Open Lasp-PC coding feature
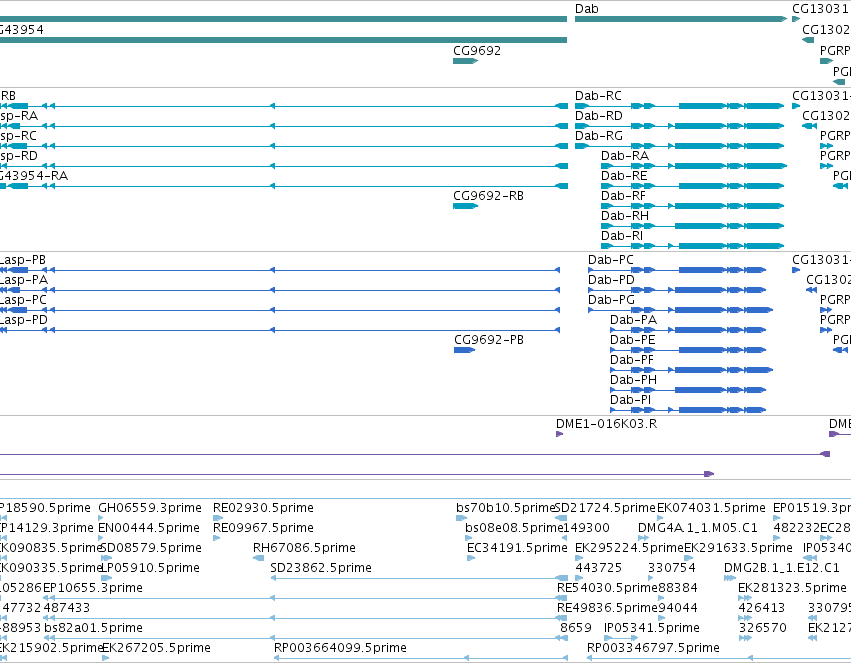Viewport: 851px width, 663px height. click(x=23, y=300)
